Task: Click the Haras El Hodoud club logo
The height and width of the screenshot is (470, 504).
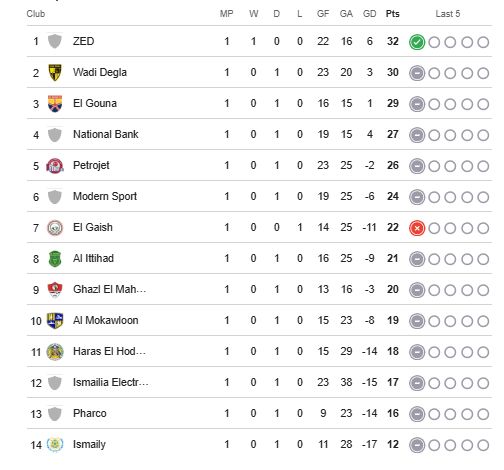Action: tap(55, 352)
